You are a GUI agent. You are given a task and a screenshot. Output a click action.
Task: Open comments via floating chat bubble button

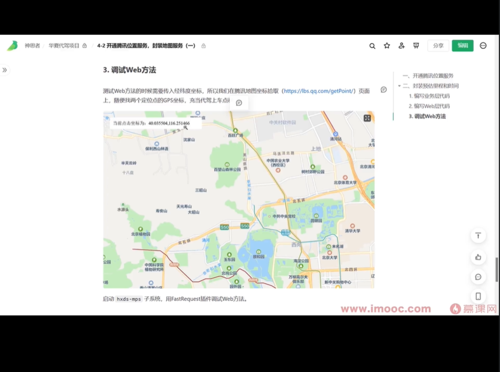478,277
